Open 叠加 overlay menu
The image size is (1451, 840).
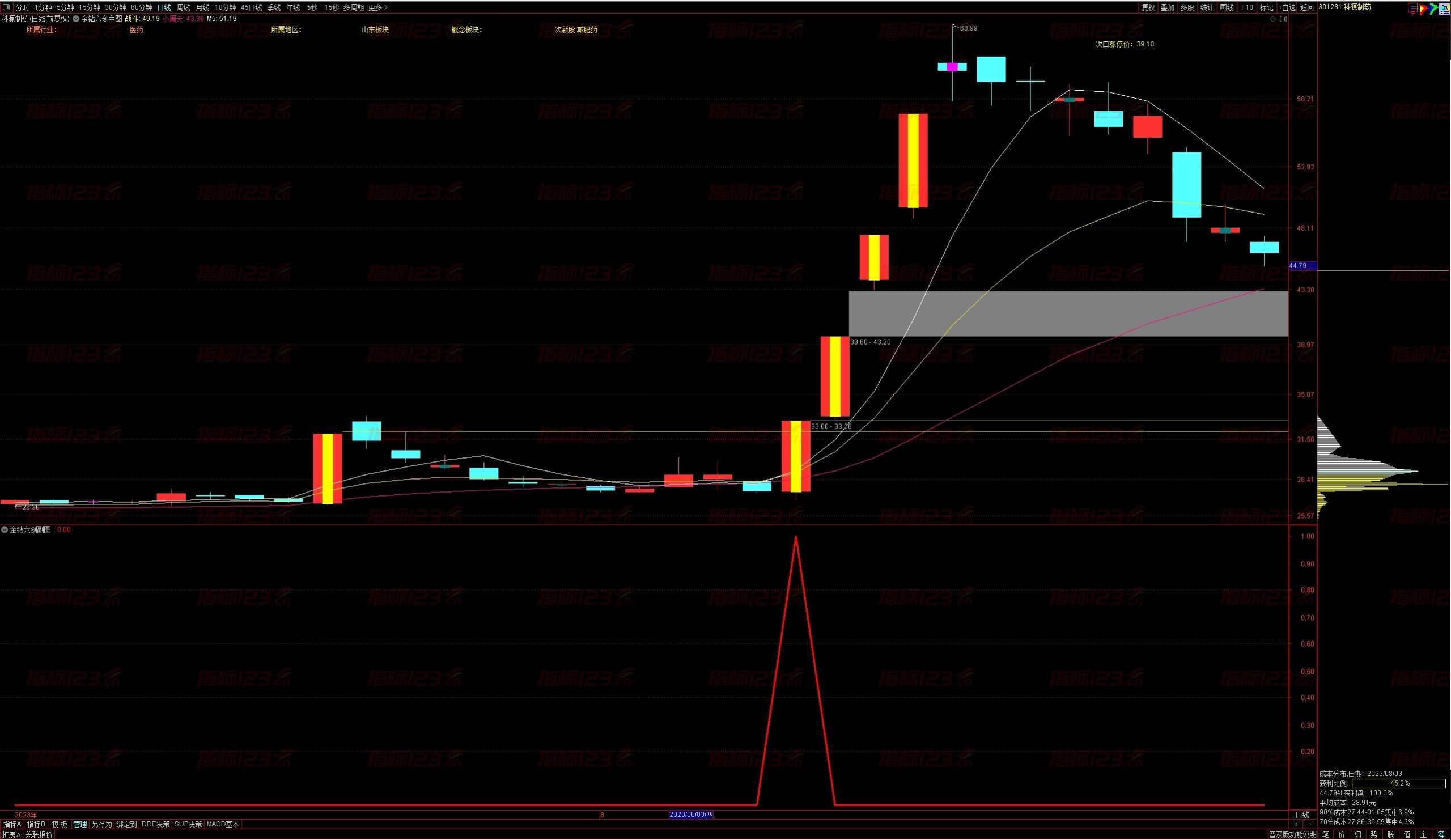pos(1167,7)
